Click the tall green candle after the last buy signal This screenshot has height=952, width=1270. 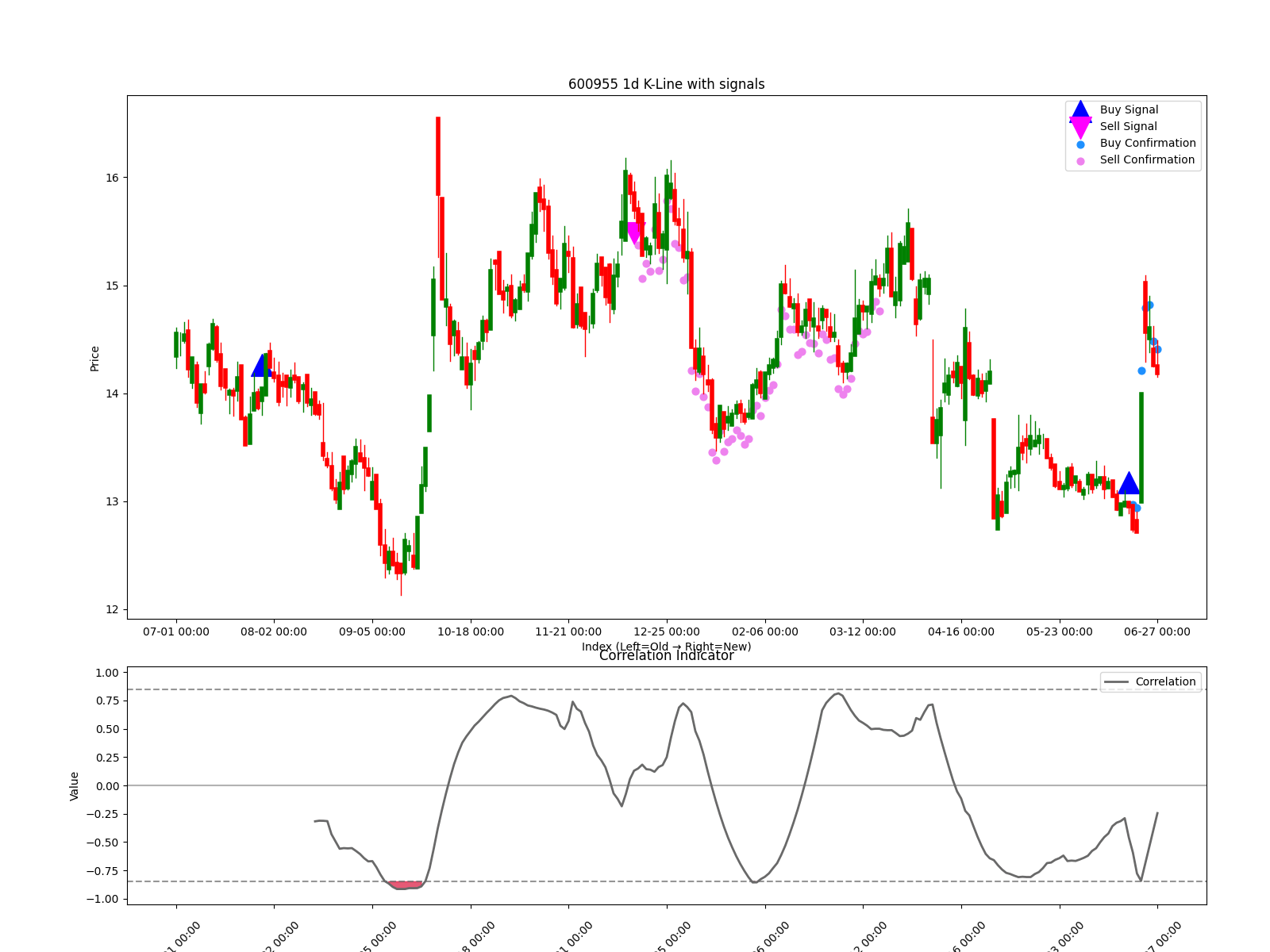(x=1141, y=447)
